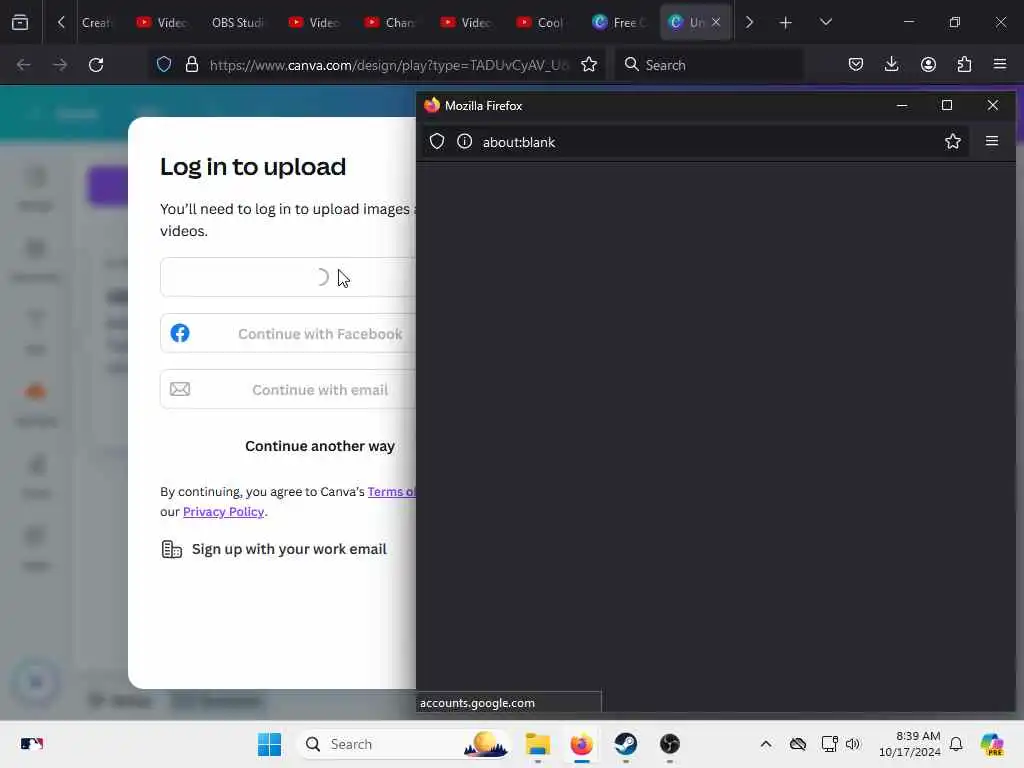This screenshot has width=1024, height=768.
Task: Click the shield icon in popup window
Action: point(437,141)
